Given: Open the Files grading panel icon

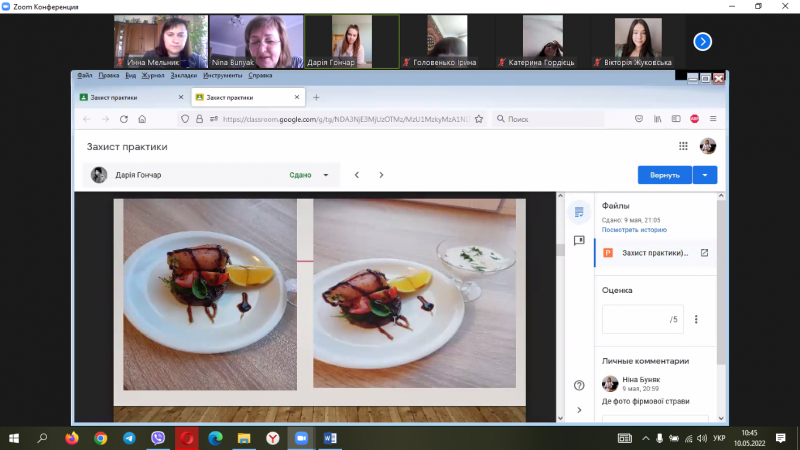Looking at the screenshot, I should 579,212.
